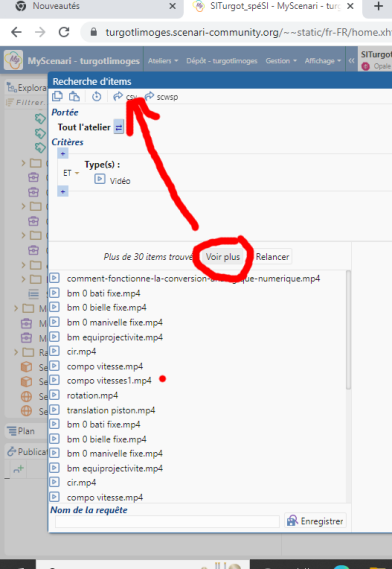Click the Relancer button
This screenshot has width=392, height=569.
tap(272, 257)
